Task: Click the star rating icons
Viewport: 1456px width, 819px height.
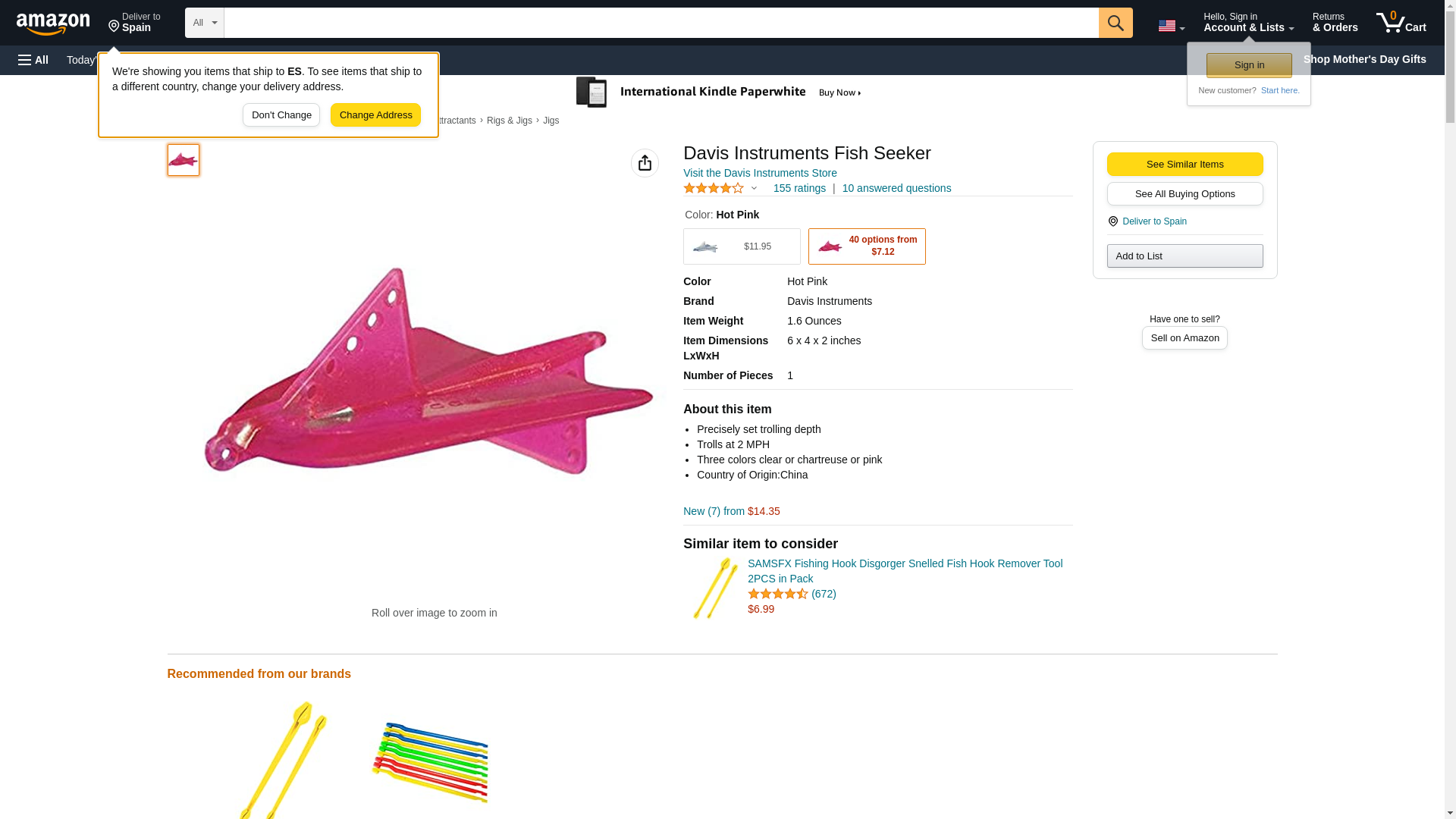Action: click(713, 188)
